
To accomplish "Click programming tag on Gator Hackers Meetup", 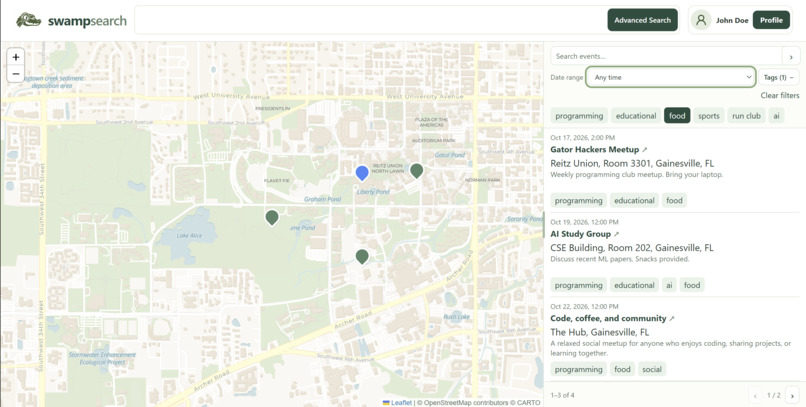I will tap(578, 200).
